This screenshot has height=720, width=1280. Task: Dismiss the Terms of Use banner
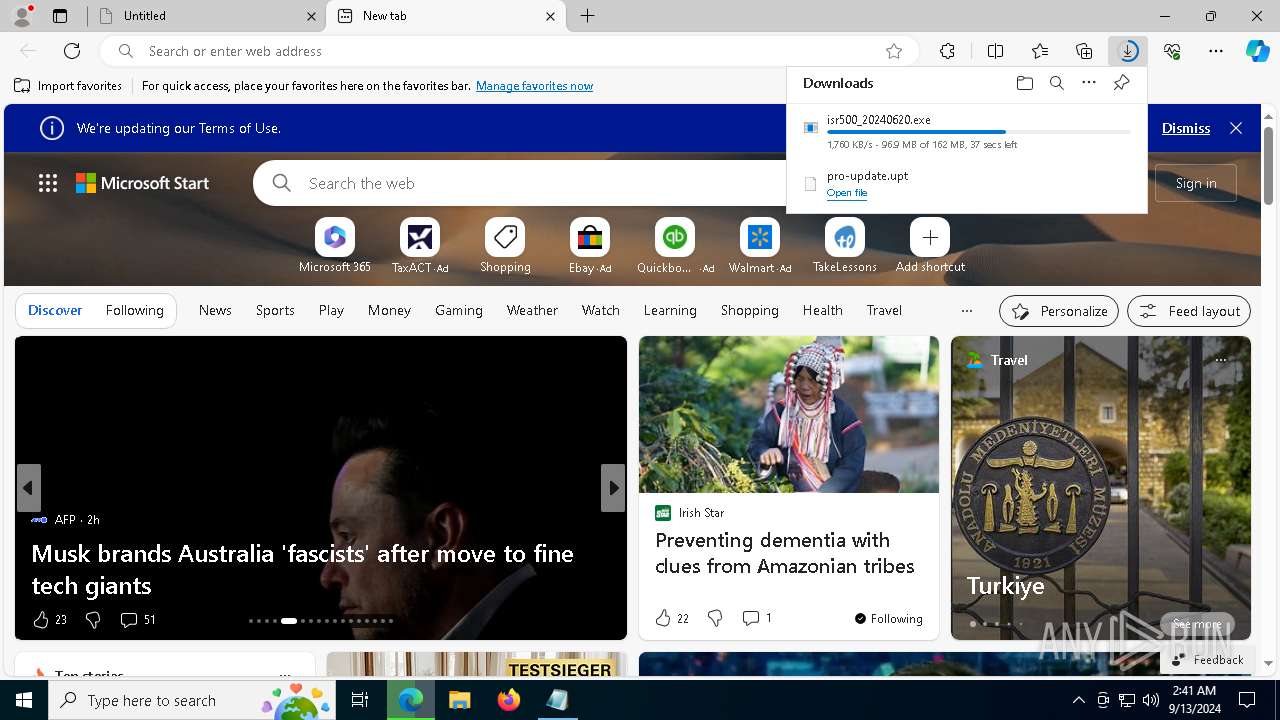(1186, 128)
